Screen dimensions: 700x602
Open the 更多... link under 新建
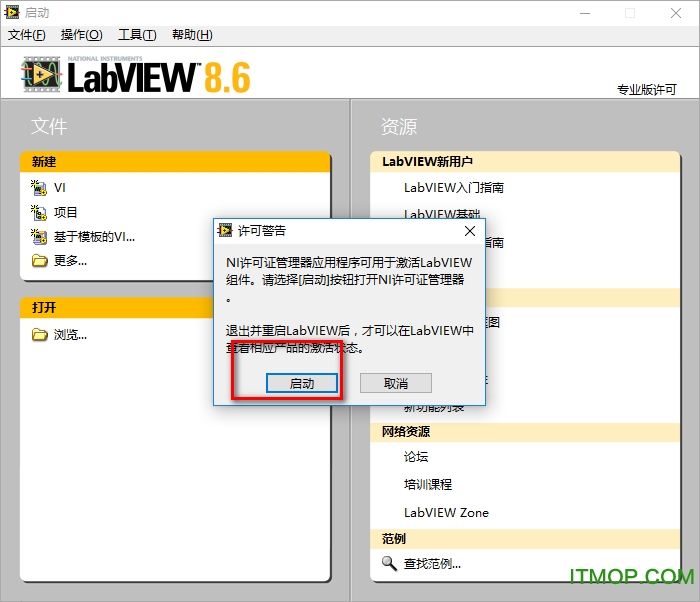70,260
